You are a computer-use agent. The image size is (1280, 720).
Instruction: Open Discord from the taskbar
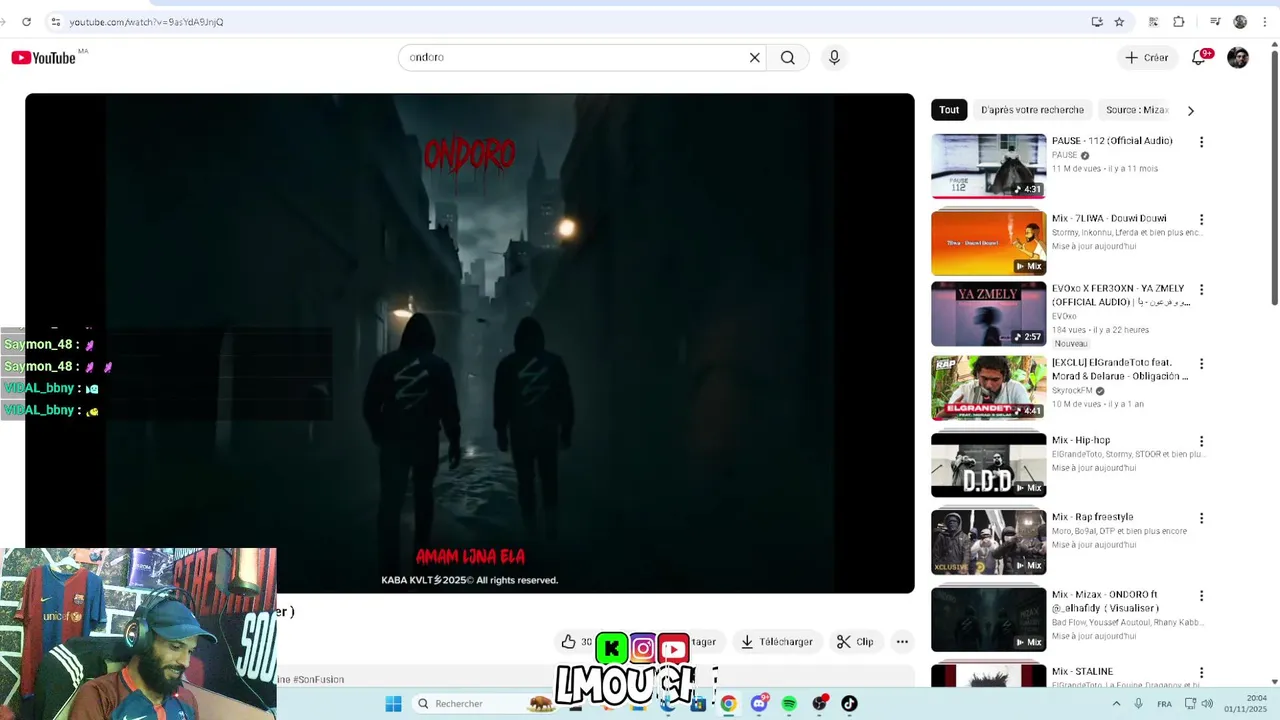[759, 704]
